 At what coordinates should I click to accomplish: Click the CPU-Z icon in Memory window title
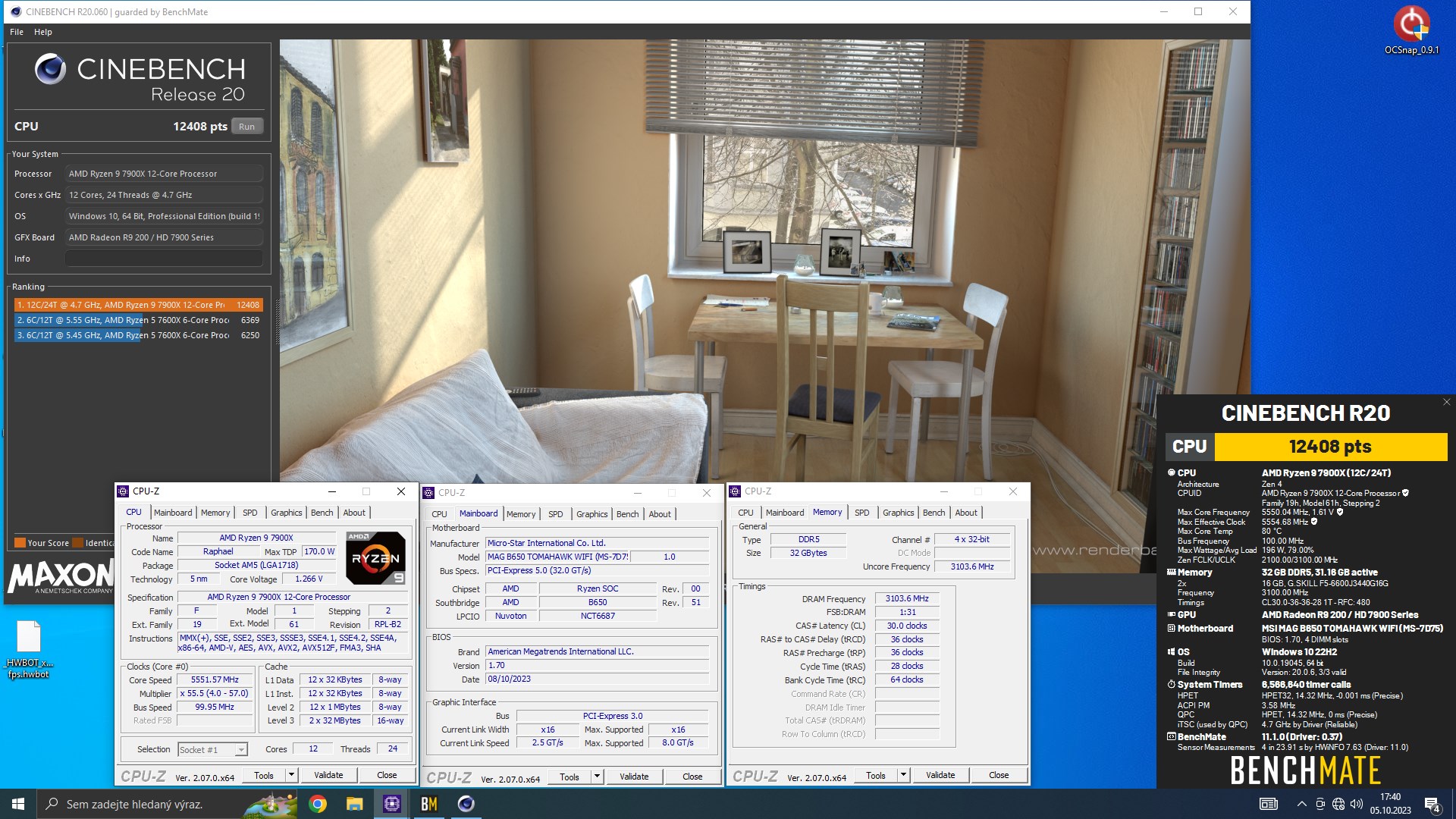tap(735, 491)
